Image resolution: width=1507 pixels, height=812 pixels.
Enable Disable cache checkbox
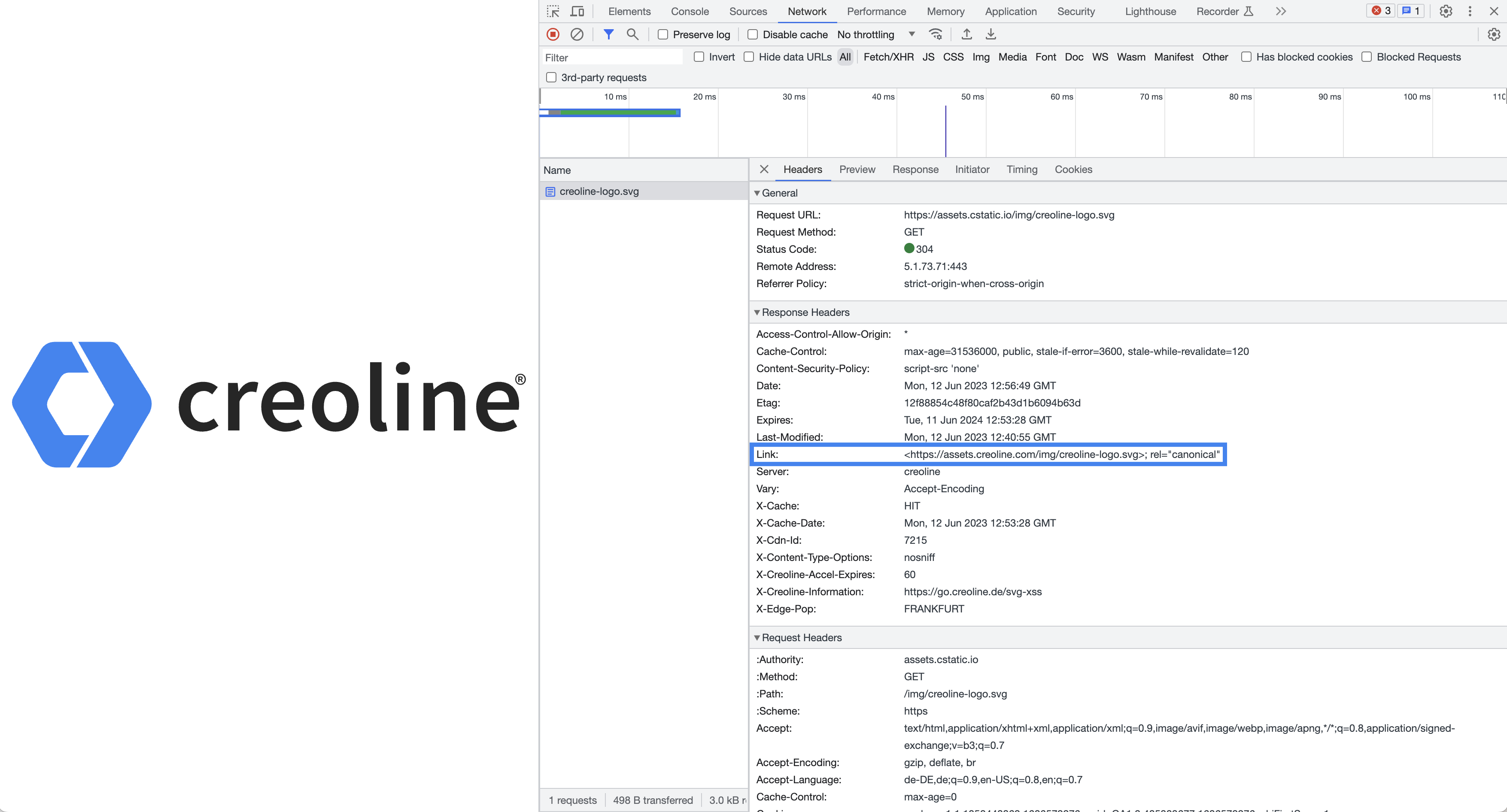click(752, 34)
